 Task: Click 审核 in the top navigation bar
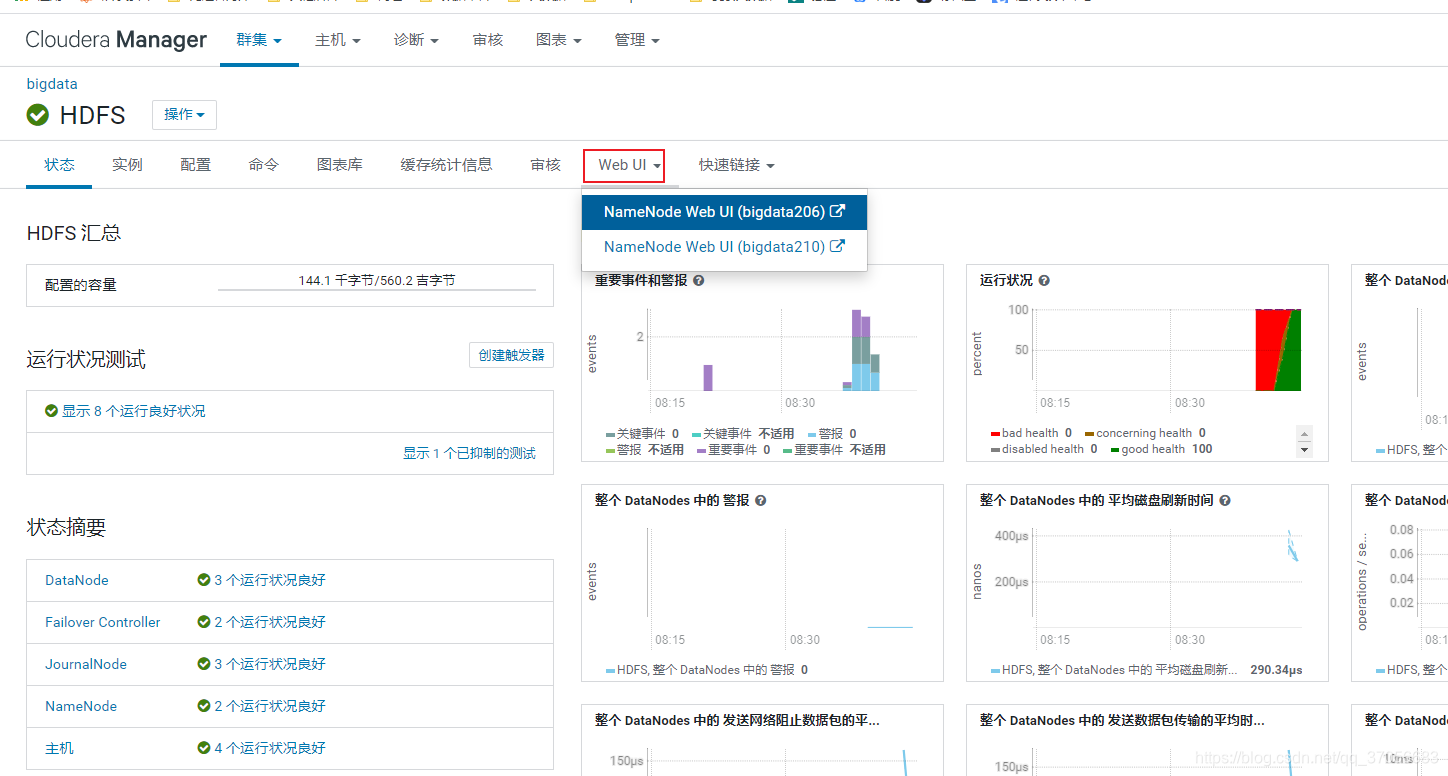coord(488,40)
